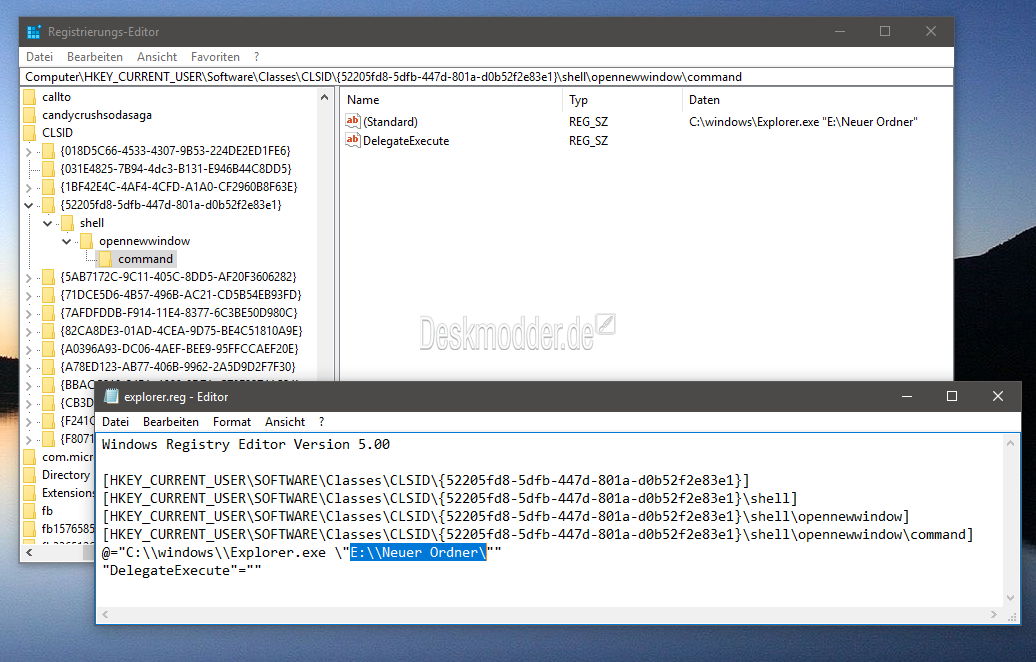Maximize the explorer.reg Editor window

tap(951, 396)
